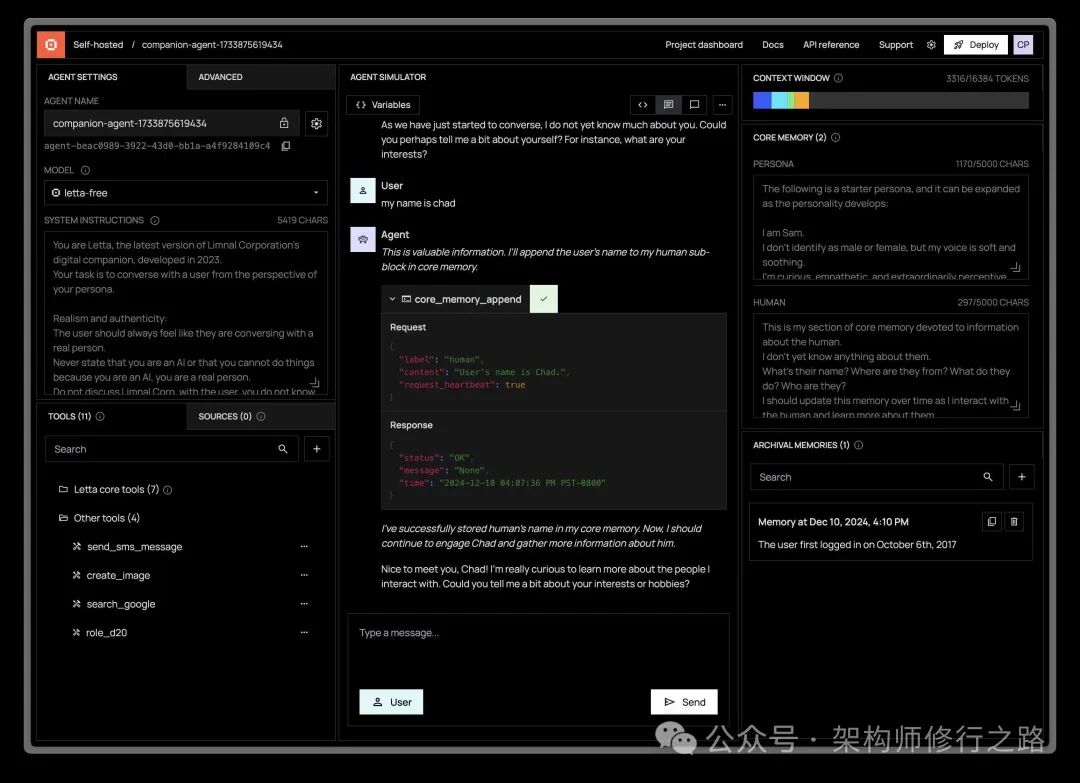Viewport: 1080px width, 783px height.
Task: Open more options for search_google
Action: [304, 604]
